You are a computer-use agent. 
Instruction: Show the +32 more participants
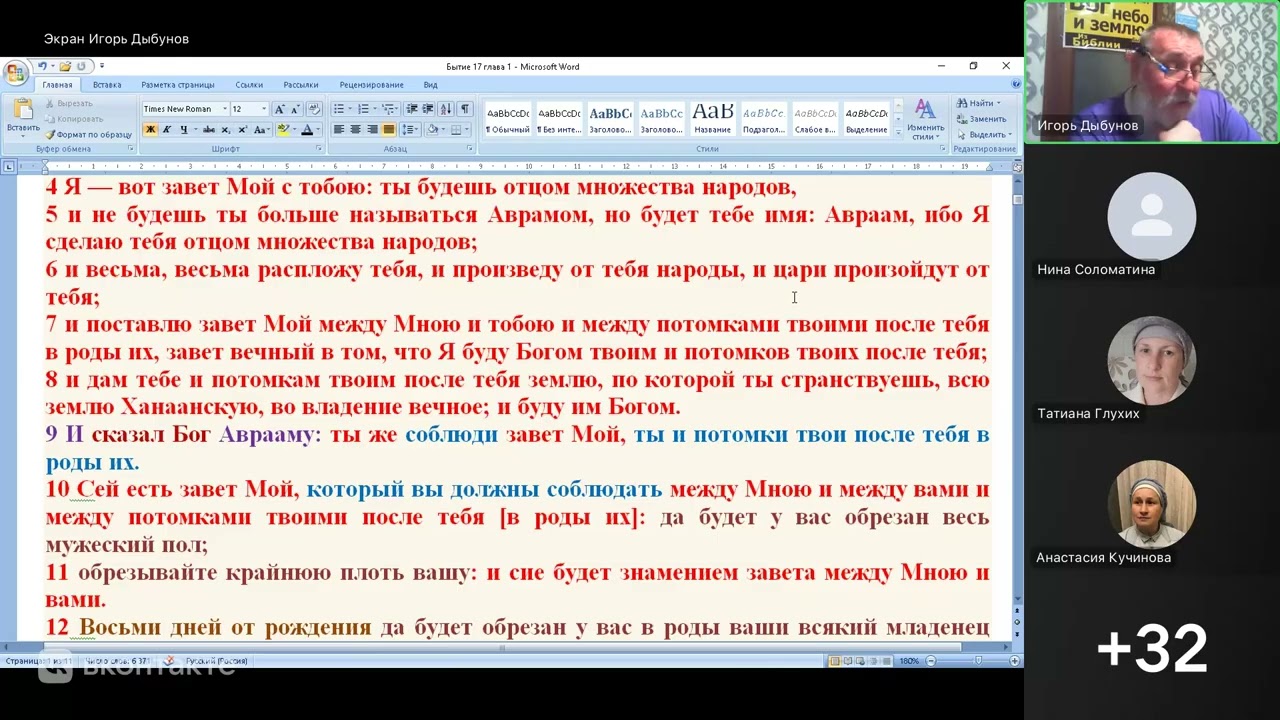pos(1152,648)
